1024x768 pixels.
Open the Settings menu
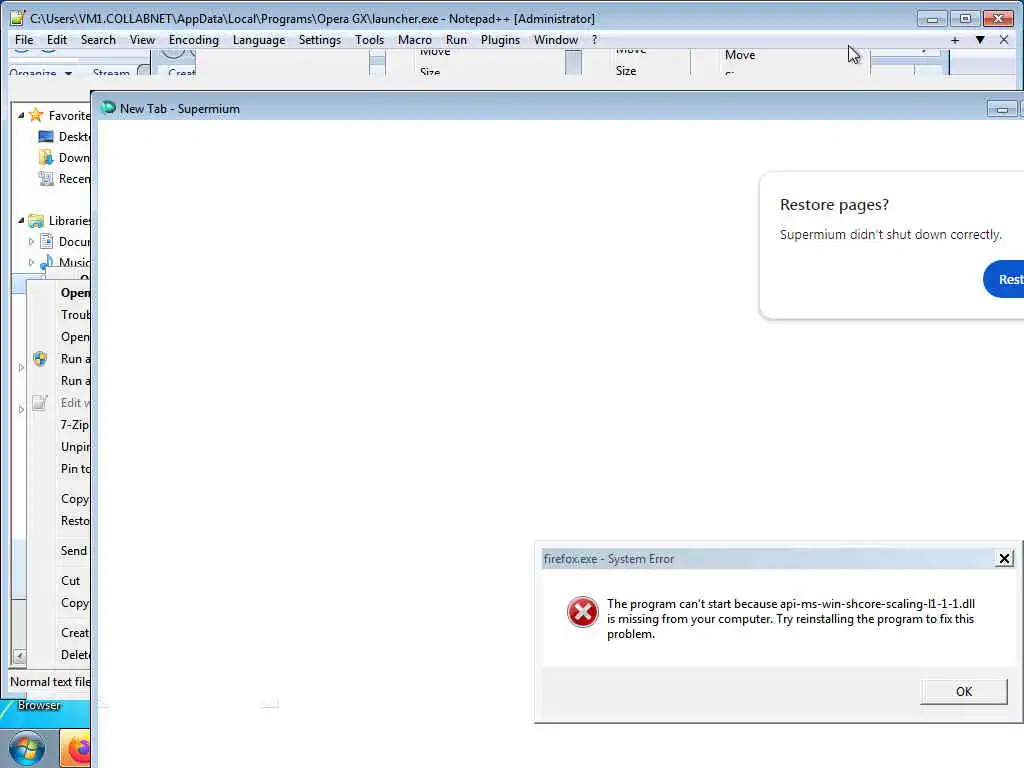tap(319, 40)
